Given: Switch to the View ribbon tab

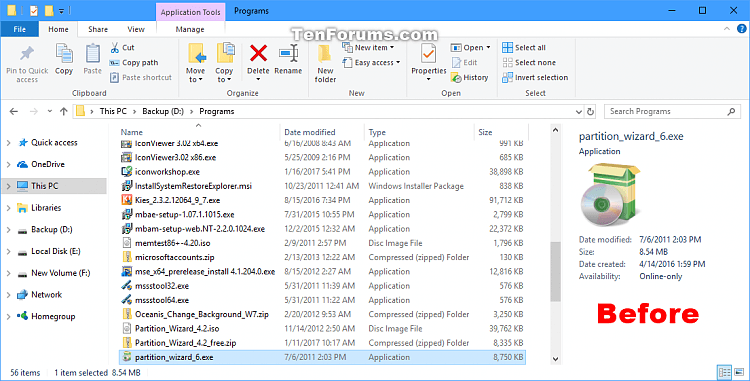Looking at the screenshot, I should pyautogui.click(x=136, y=29).
